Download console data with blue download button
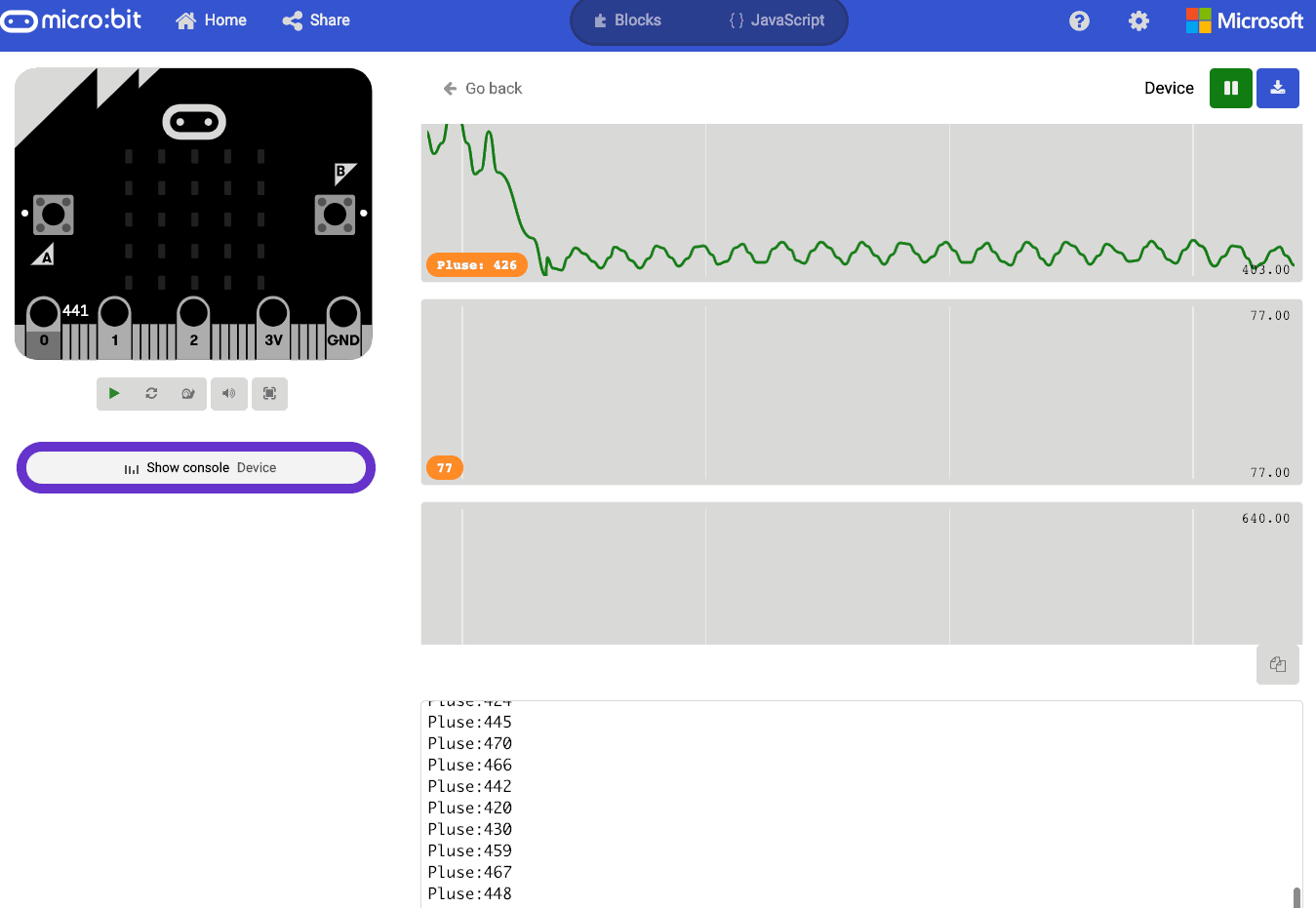The height and width of the screenshot is (908, 1316). (1278, 88)
